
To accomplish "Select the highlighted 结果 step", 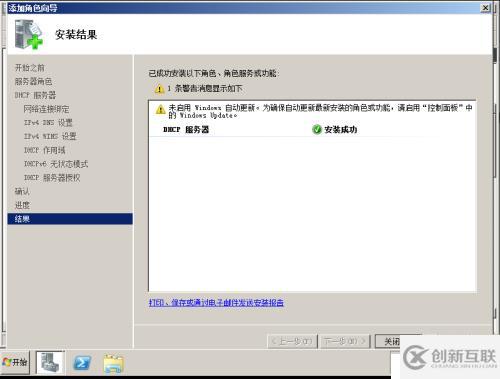I will [70, 219].
